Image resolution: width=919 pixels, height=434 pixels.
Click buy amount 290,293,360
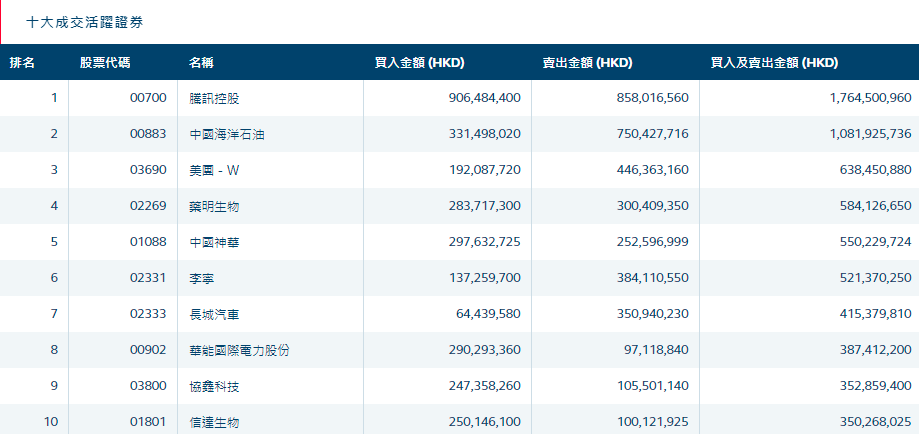[484, 351]
